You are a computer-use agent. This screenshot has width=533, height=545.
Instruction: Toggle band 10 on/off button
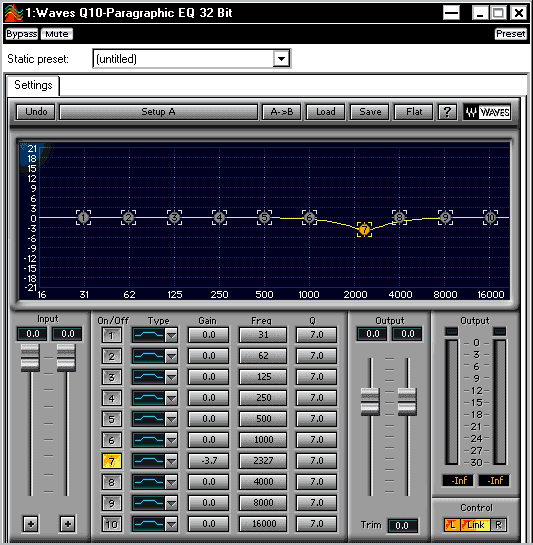pos(112,524)
